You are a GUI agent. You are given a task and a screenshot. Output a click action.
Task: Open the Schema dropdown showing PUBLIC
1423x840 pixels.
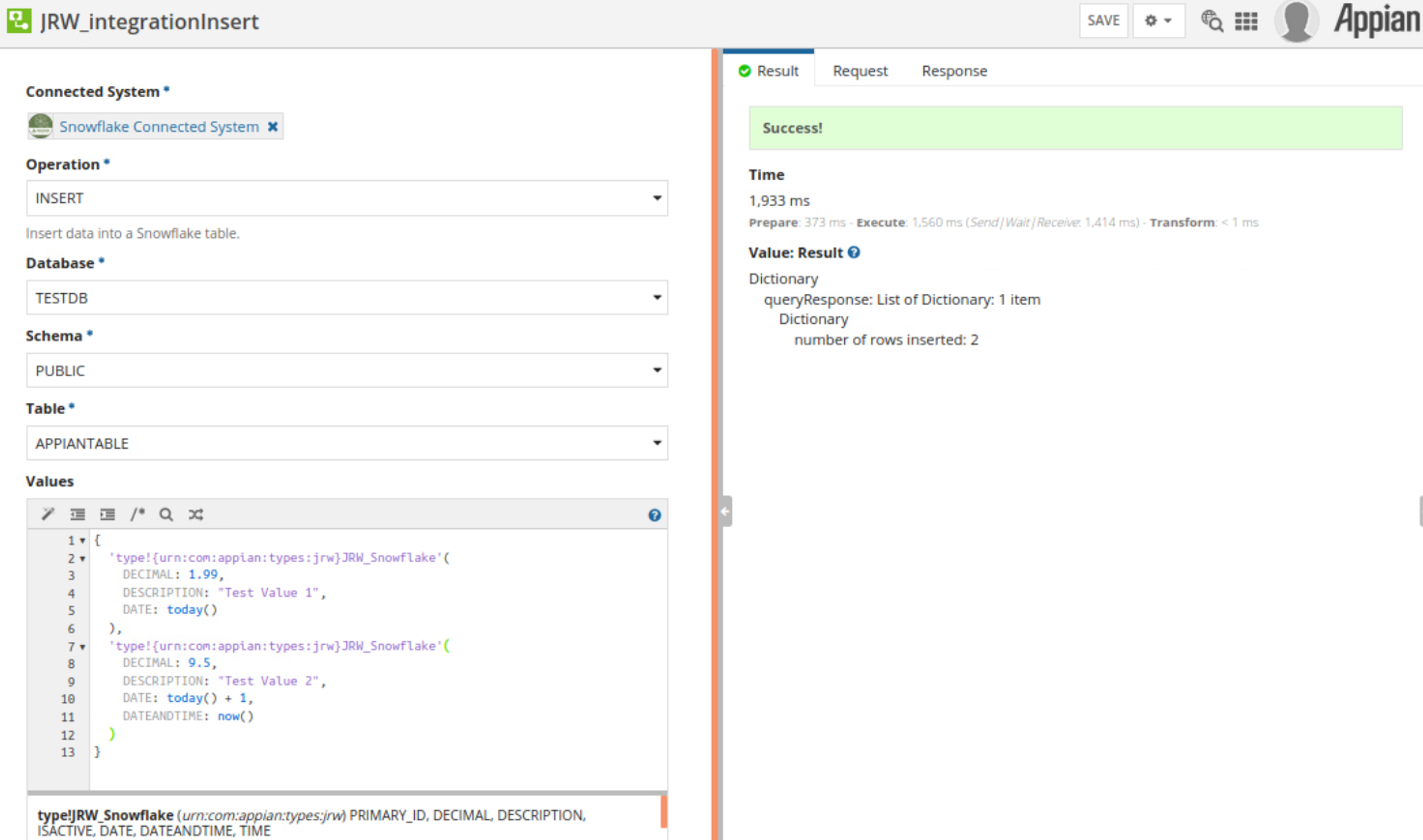tap(347, 371)
